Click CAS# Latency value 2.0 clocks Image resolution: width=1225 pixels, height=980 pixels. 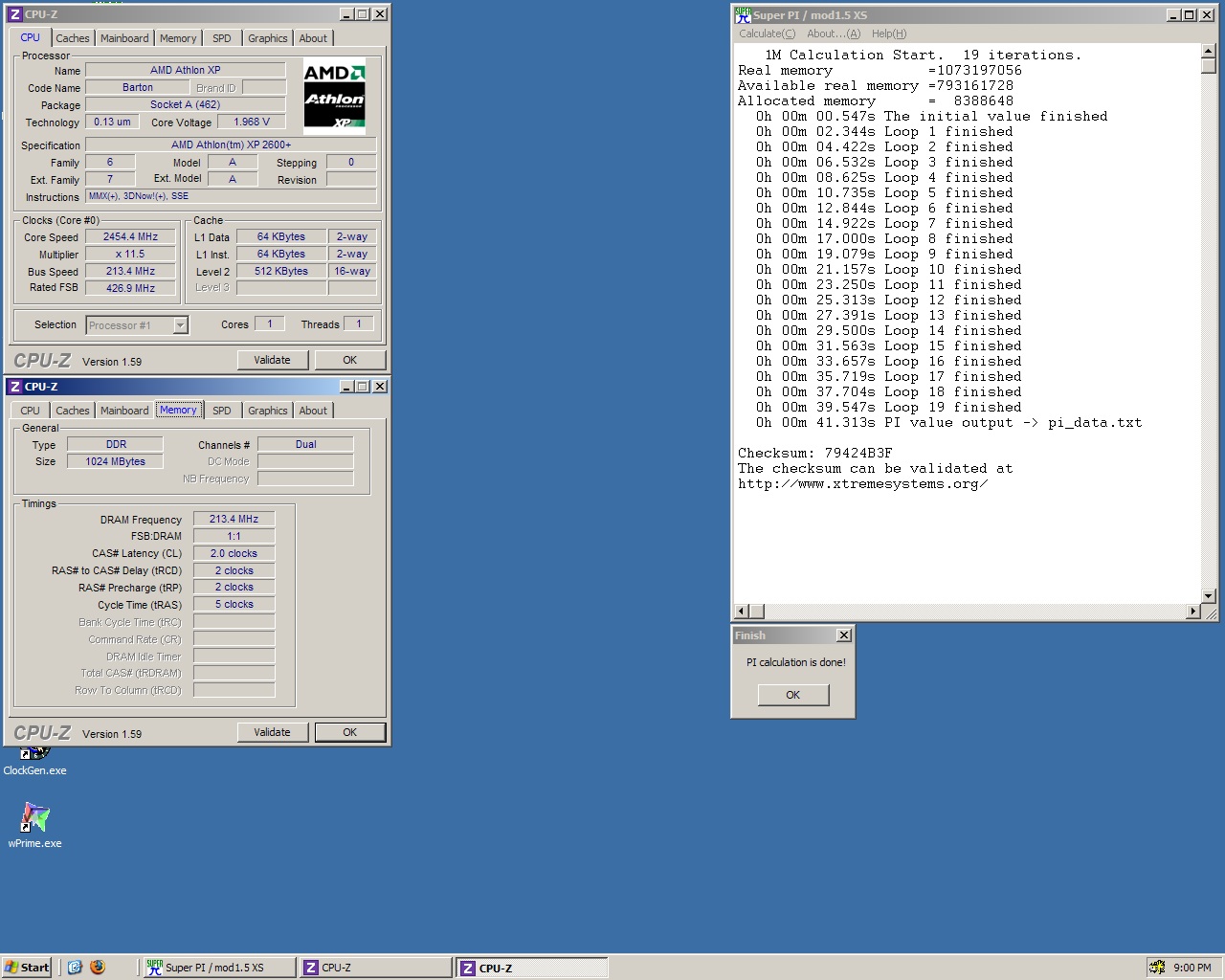tap(234, 553)
